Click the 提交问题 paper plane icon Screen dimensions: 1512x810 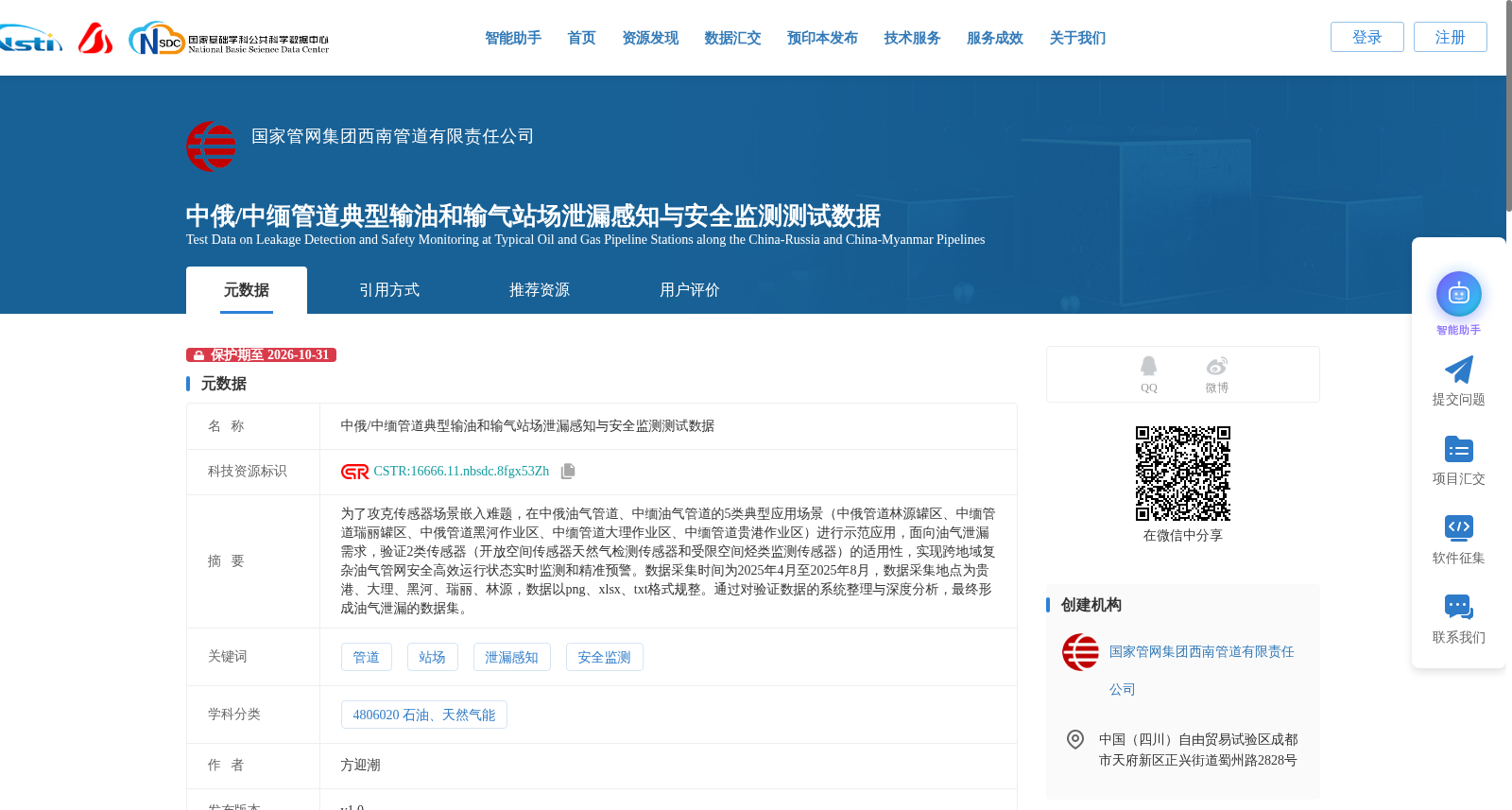[1459, 370]
